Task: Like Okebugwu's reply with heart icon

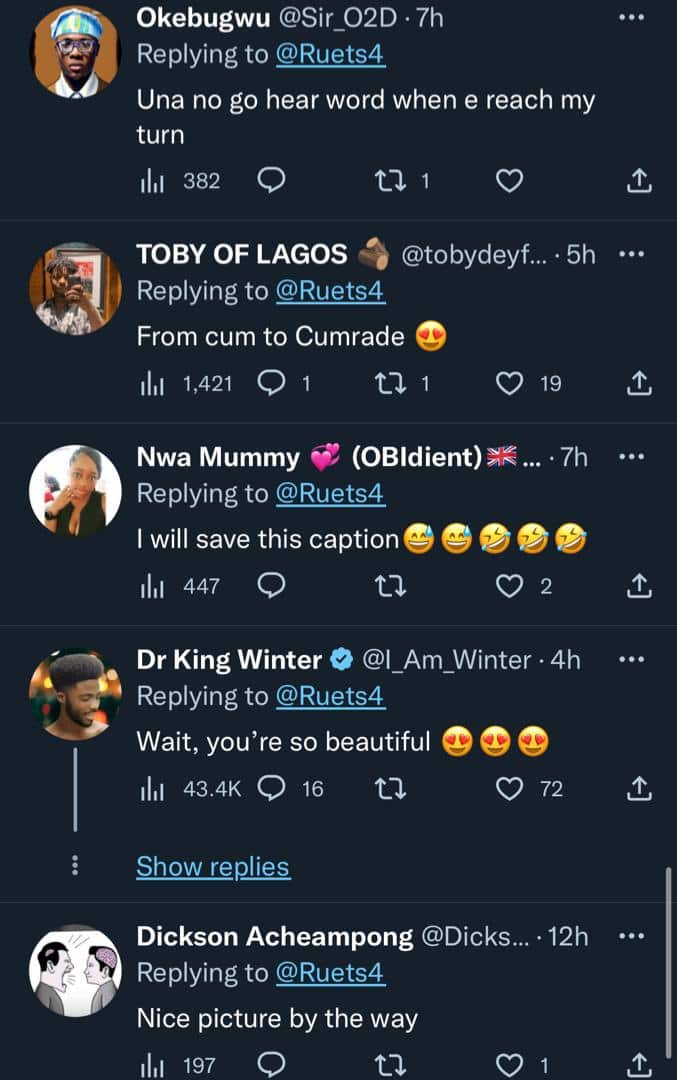Action: pyautogui.click(x=510, y=181)
